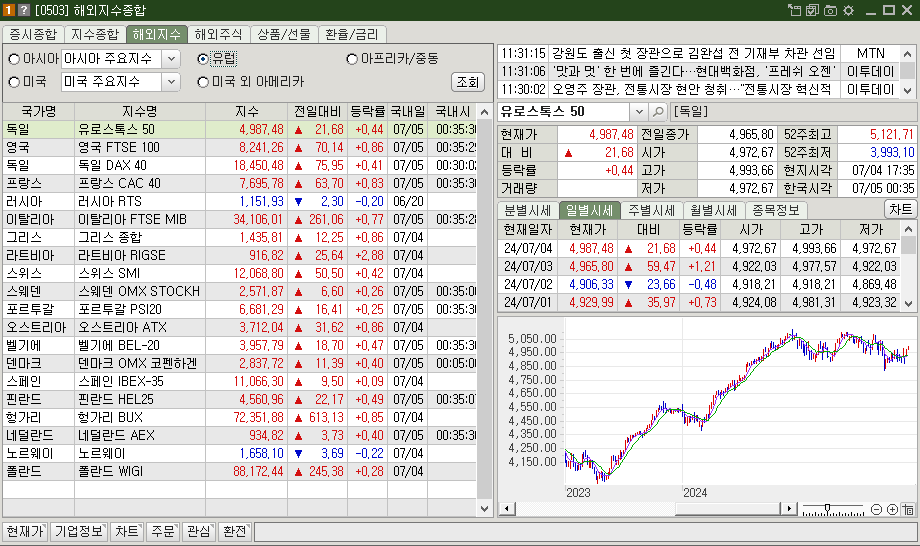The image size is (920, 546).
Task: Click the chart layout icon beside zoom buttons
Action: [x=908, y=510]
